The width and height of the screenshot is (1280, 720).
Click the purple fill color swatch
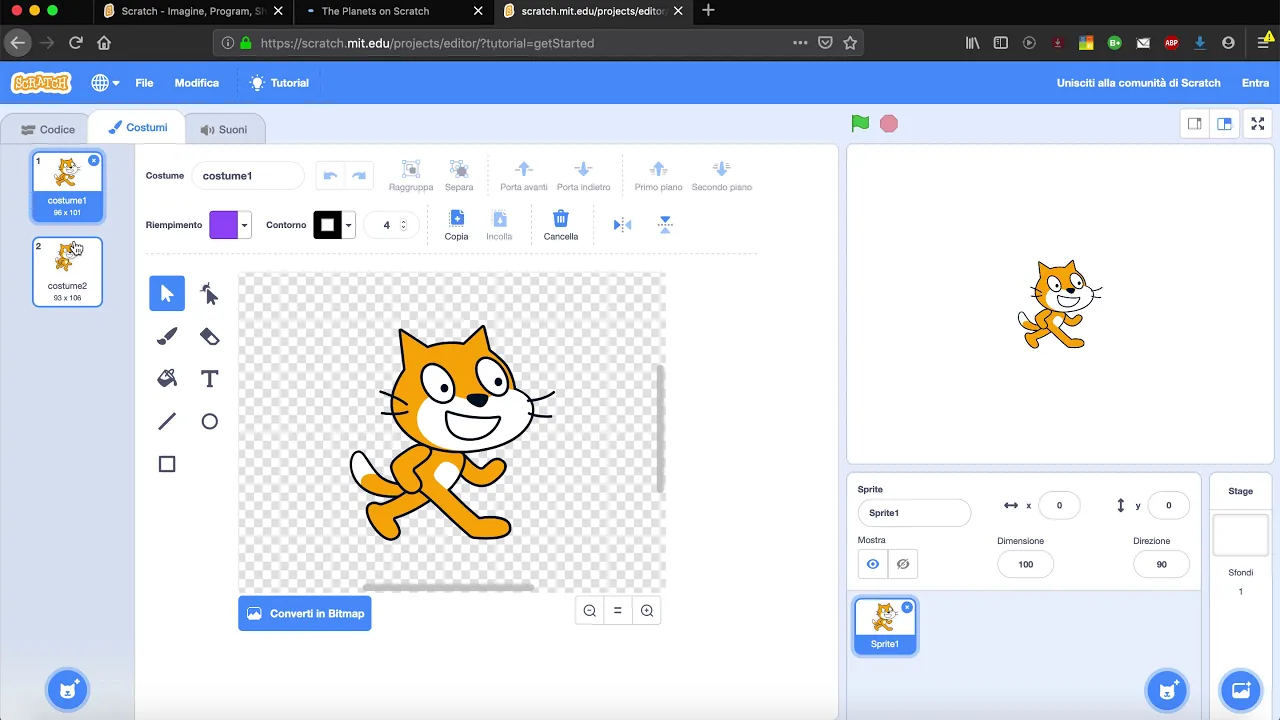[223, 225]
